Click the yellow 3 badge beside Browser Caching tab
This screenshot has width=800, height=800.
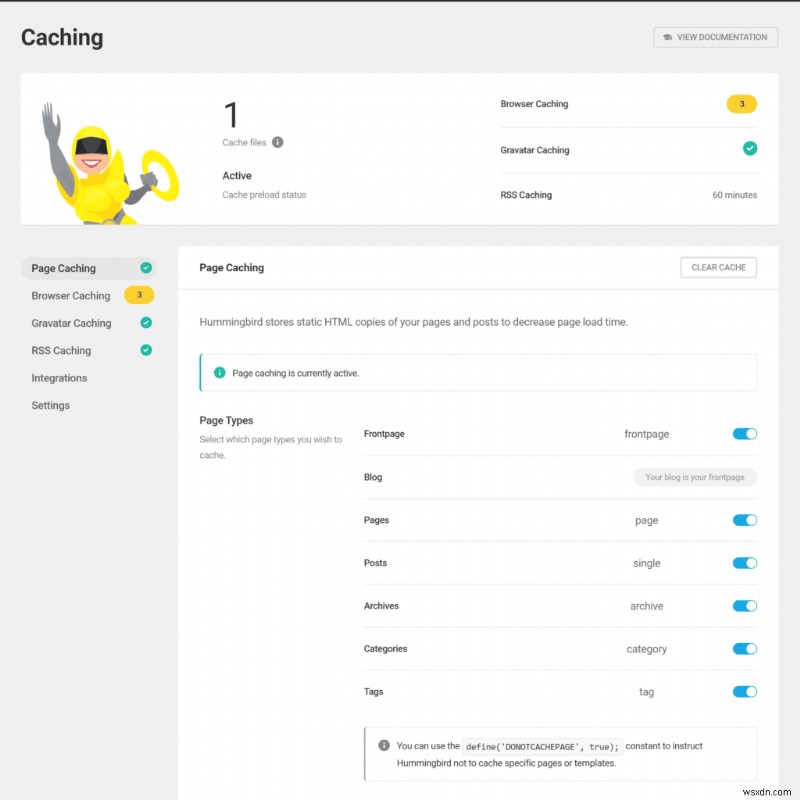pos(139,295)
